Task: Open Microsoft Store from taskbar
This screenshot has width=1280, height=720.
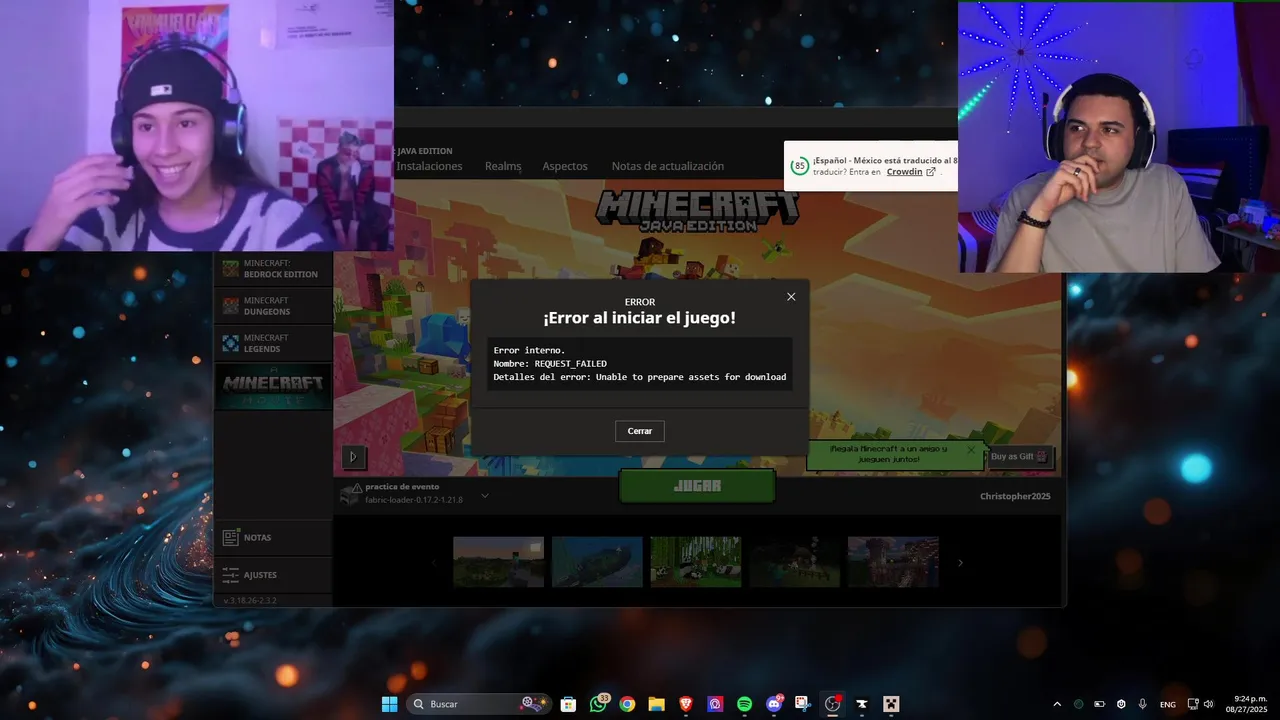Action: click(x=568, y=704)
